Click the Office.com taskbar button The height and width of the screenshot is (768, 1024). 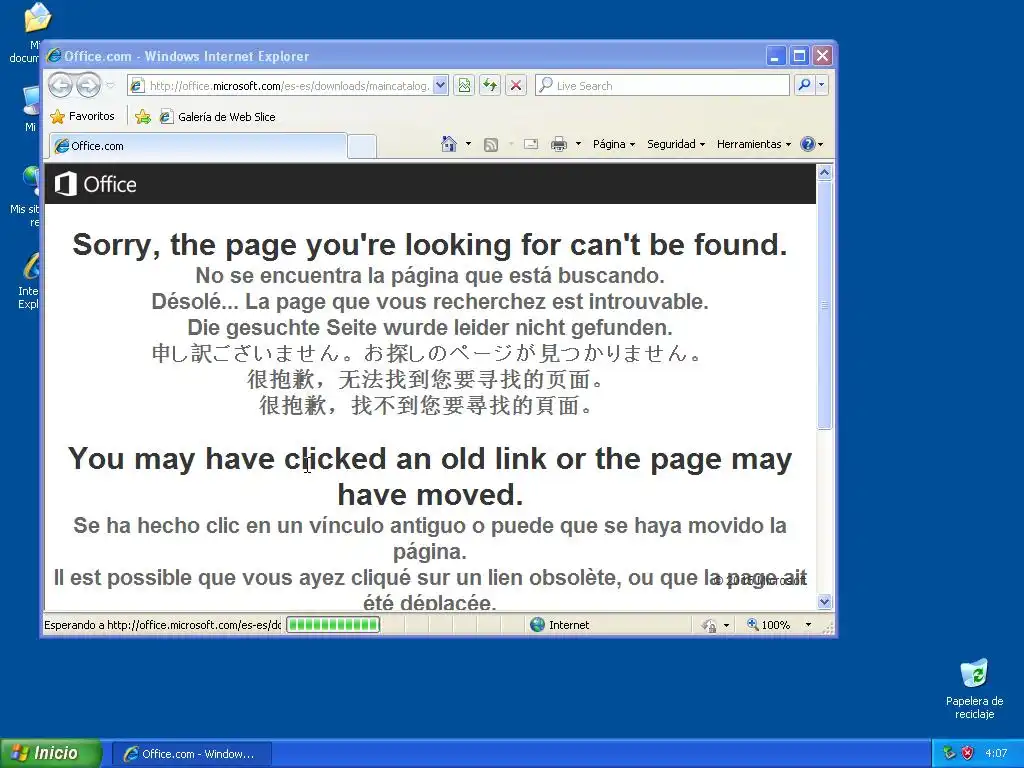click(x=192, y=754)
